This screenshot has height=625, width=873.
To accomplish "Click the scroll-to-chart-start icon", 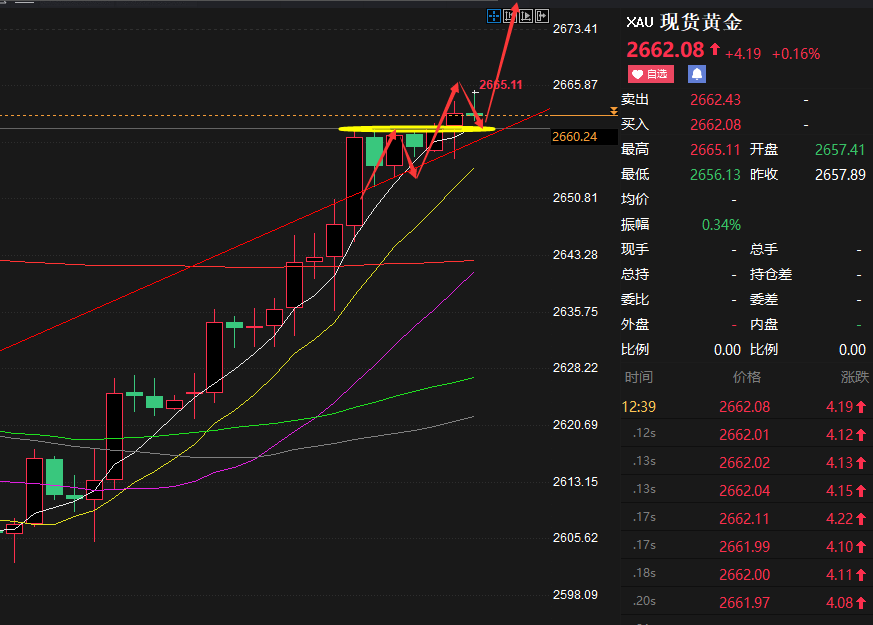I will click(509, 16).
